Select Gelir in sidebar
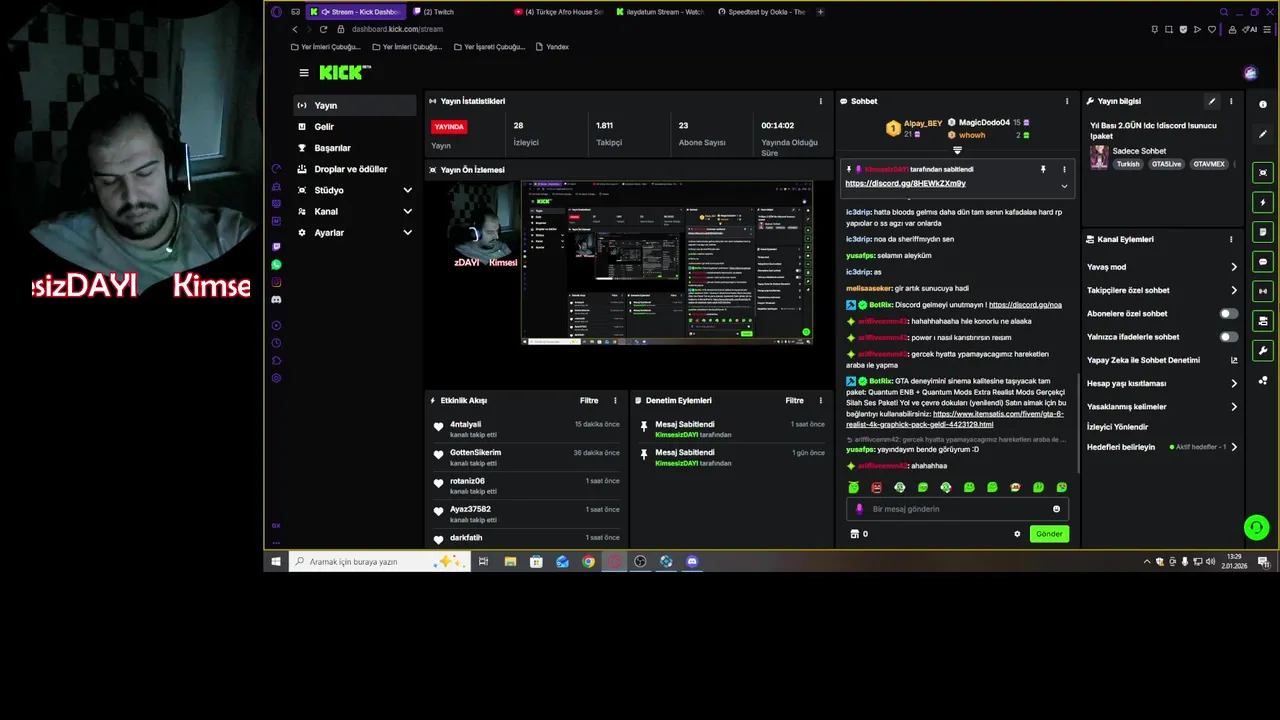This screenshot has width=1280, height=720. coord(354,127)
